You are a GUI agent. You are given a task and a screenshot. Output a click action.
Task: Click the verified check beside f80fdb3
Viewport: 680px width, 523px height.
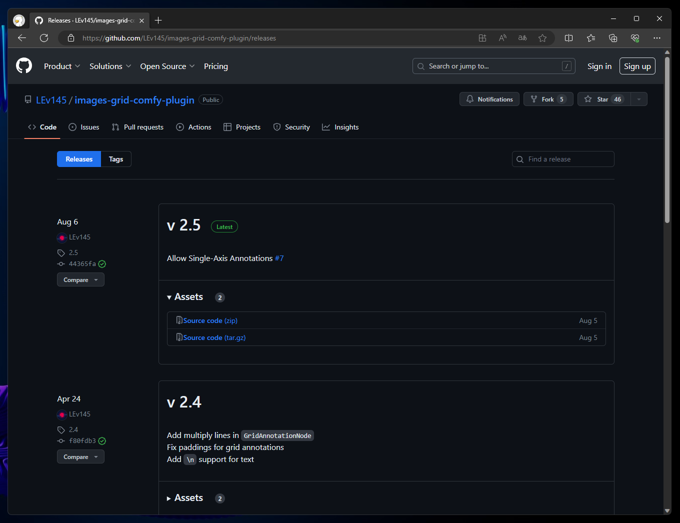(102, 441)
